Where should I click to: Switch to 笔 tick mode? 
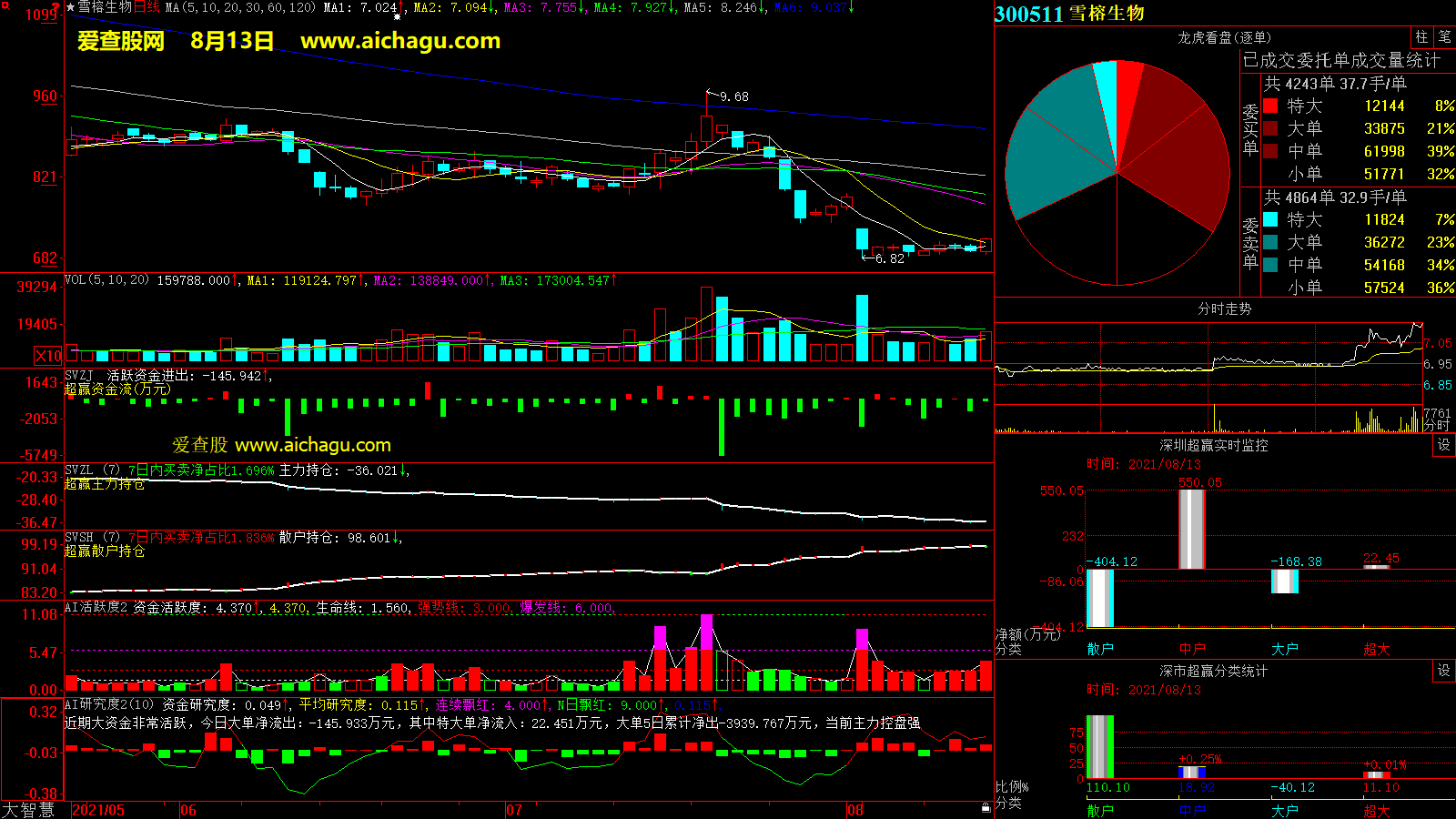(x=1444, y=37)
